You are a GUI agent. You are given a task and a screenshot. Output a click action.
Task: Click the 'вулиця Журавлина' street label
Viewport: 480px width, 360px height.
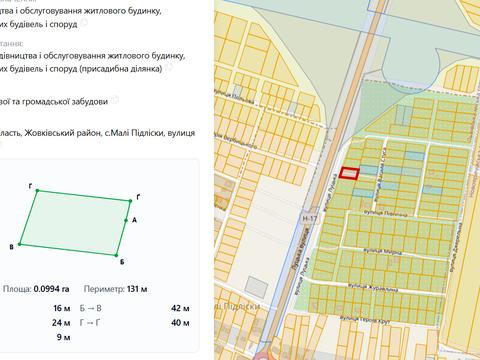tap(373, 287)
